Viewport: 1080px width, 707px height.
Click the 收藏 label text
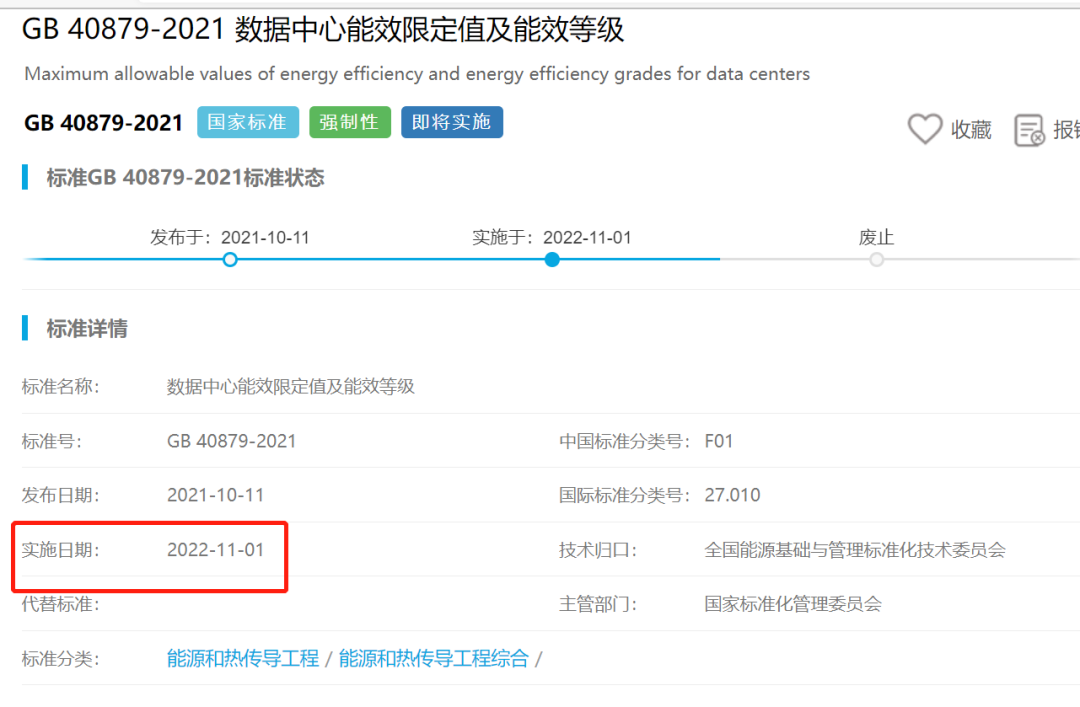(970, 130)
